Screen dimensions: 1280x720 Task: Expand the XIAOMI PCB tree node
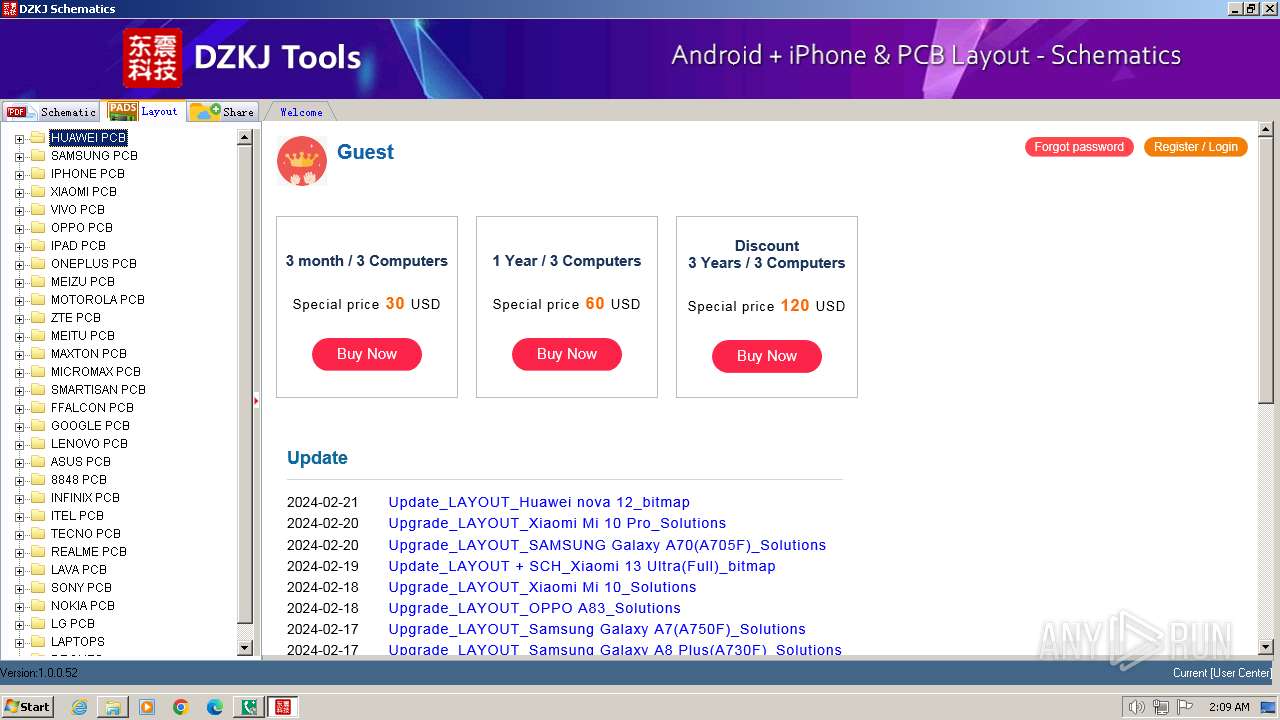click(x=19, y=192)
